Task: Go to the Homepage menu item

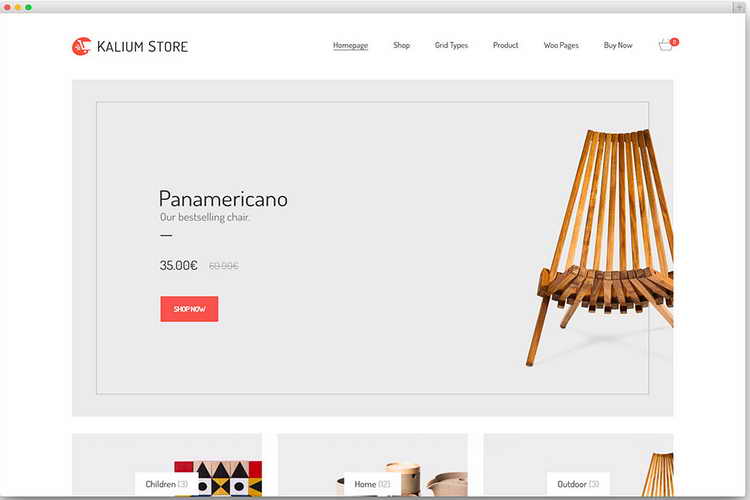Action: [x=350, y=45]
